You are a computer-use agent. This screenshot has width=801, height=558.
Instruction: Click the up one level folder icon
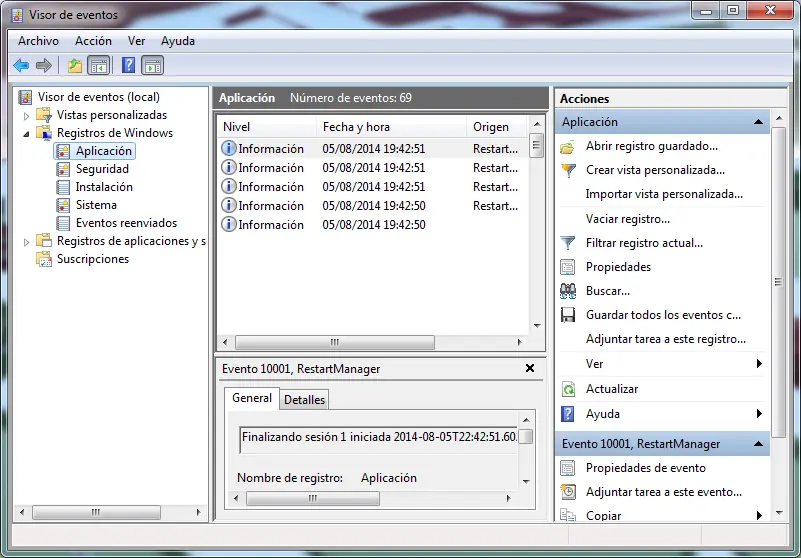pos(75,65)
